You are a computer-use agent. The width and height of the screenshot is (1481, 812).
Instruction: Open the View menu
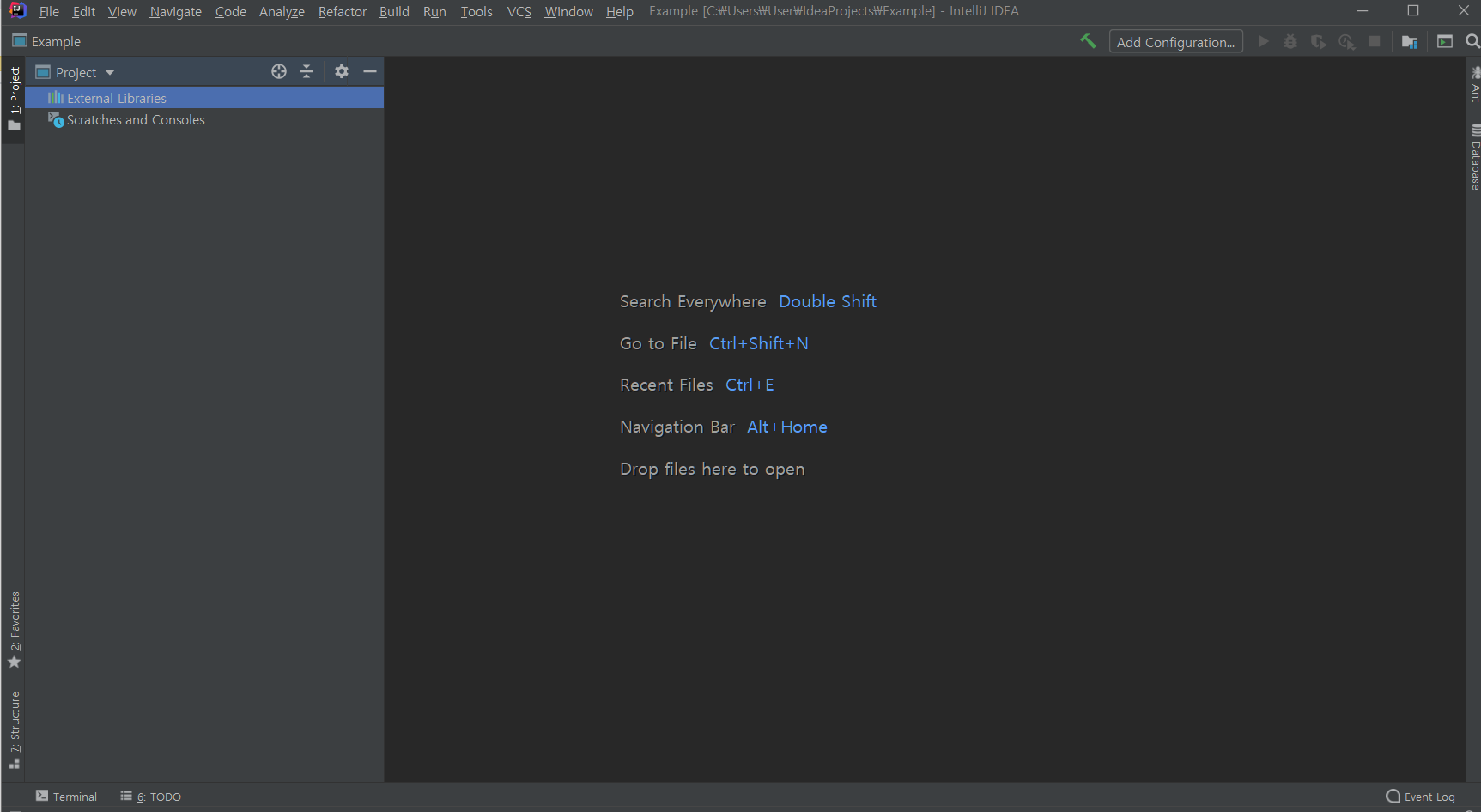122,11
